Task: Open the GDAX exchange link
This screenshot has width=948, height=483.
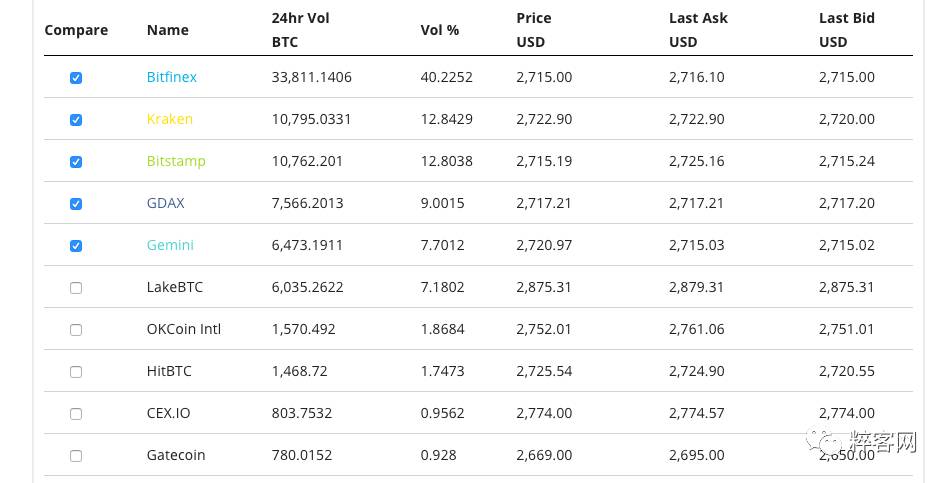Action: click(166, 203)
